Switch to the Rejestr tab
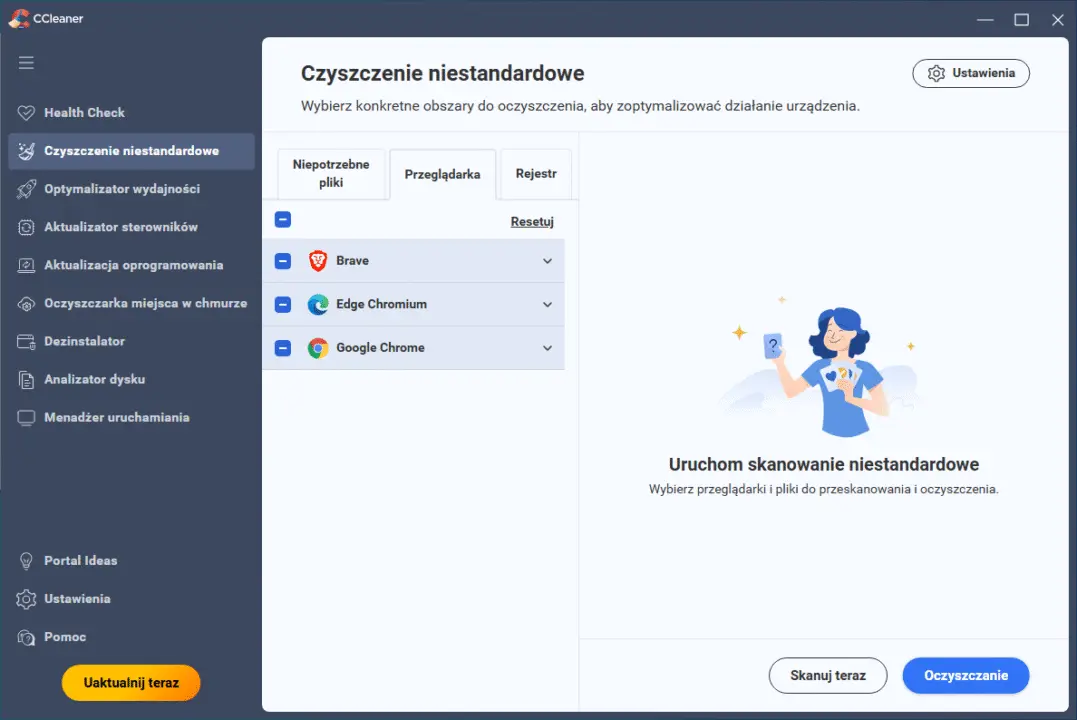Screen dimensions: 1077x720 536,174
